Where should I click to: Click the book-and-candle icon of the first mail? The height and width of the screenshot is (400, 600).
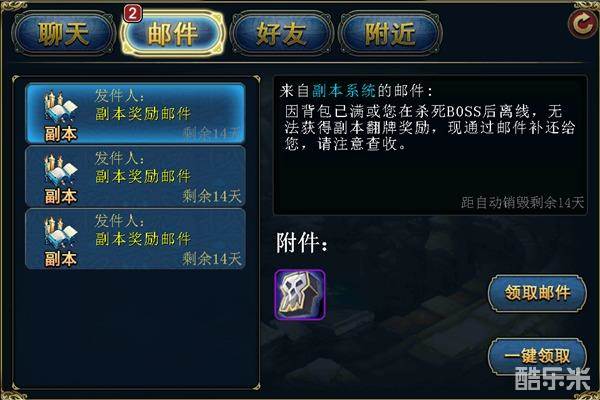pyautogui.click(x=61, y=107)
